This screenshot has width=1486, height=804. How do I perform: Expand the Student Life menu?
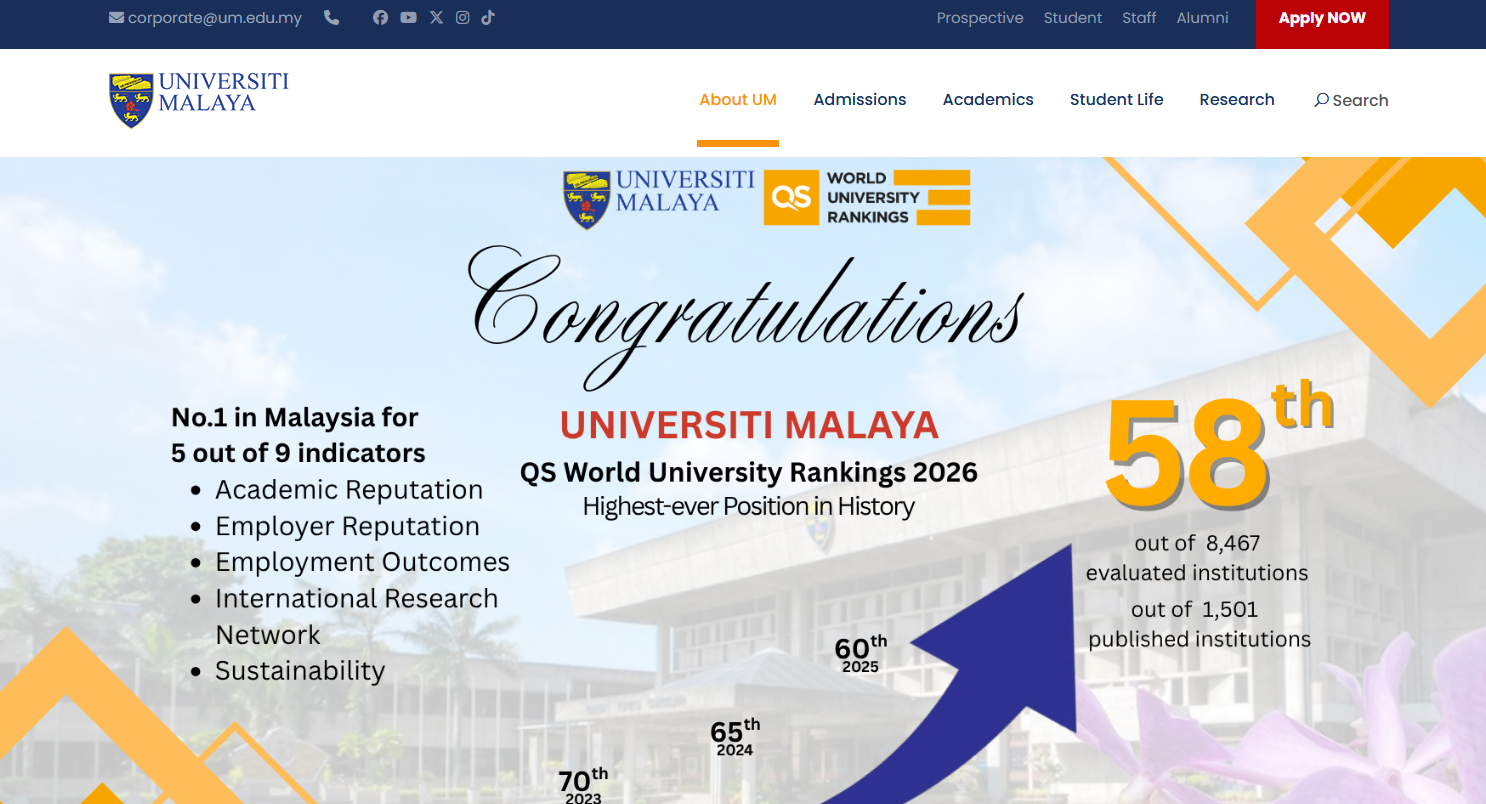tap(1116, 100)
